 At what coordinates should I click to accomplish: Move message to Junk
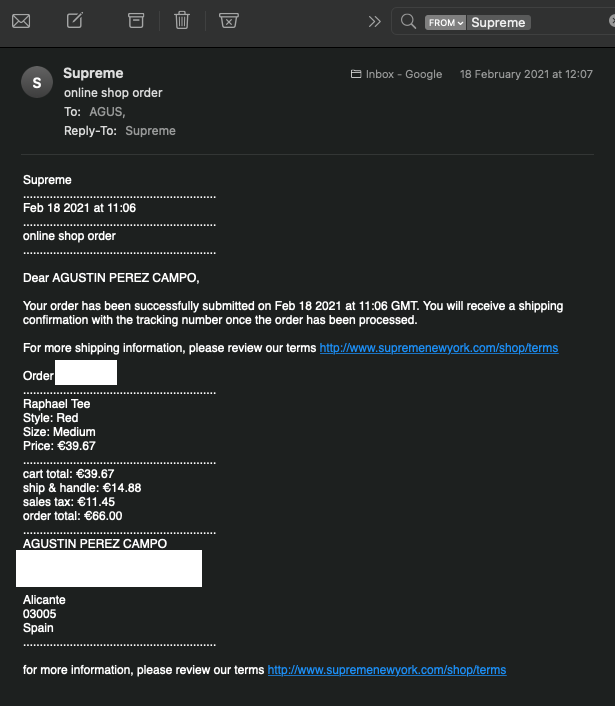(229, 21)
